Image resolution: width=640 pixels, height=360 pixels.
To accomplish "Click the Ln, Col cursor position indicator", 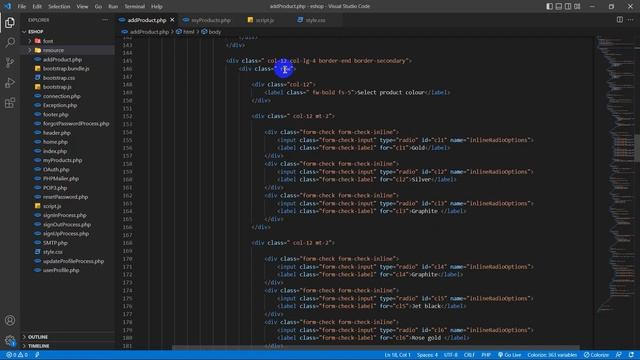I will click(x=397, y=355).
